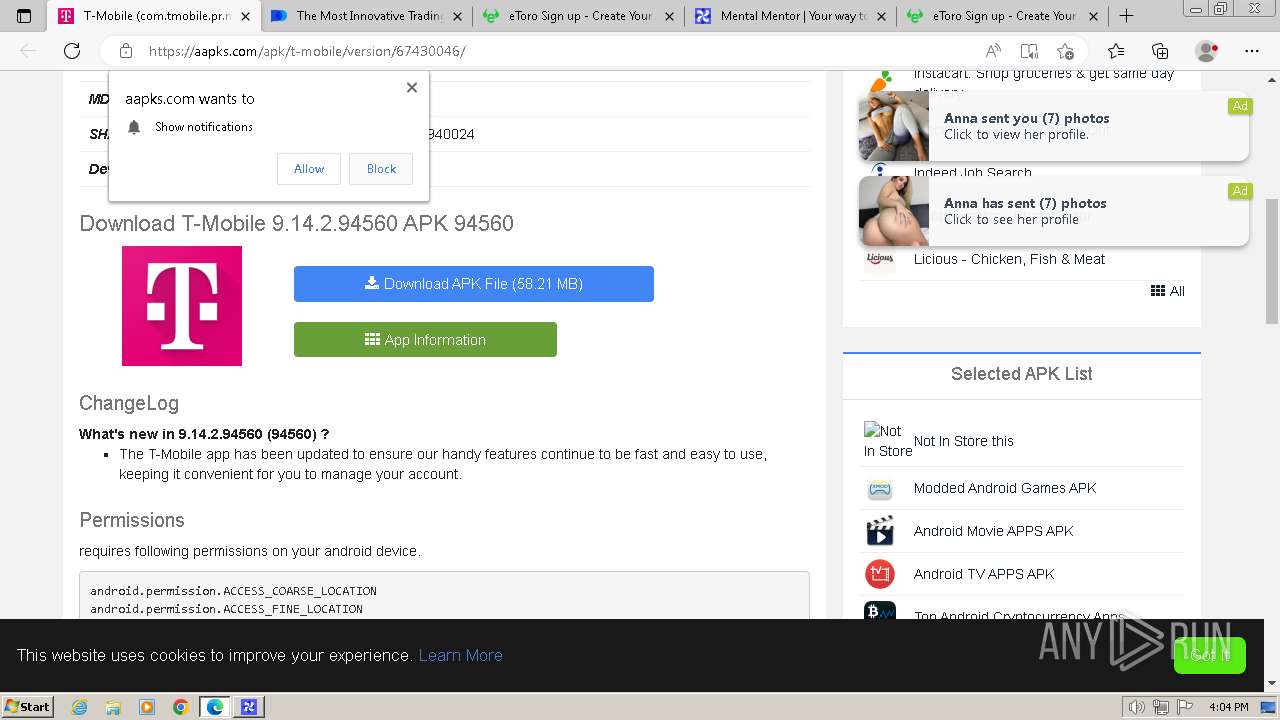
Task: Click Learn More in the cookie banner
Action: tap(460, 655)
